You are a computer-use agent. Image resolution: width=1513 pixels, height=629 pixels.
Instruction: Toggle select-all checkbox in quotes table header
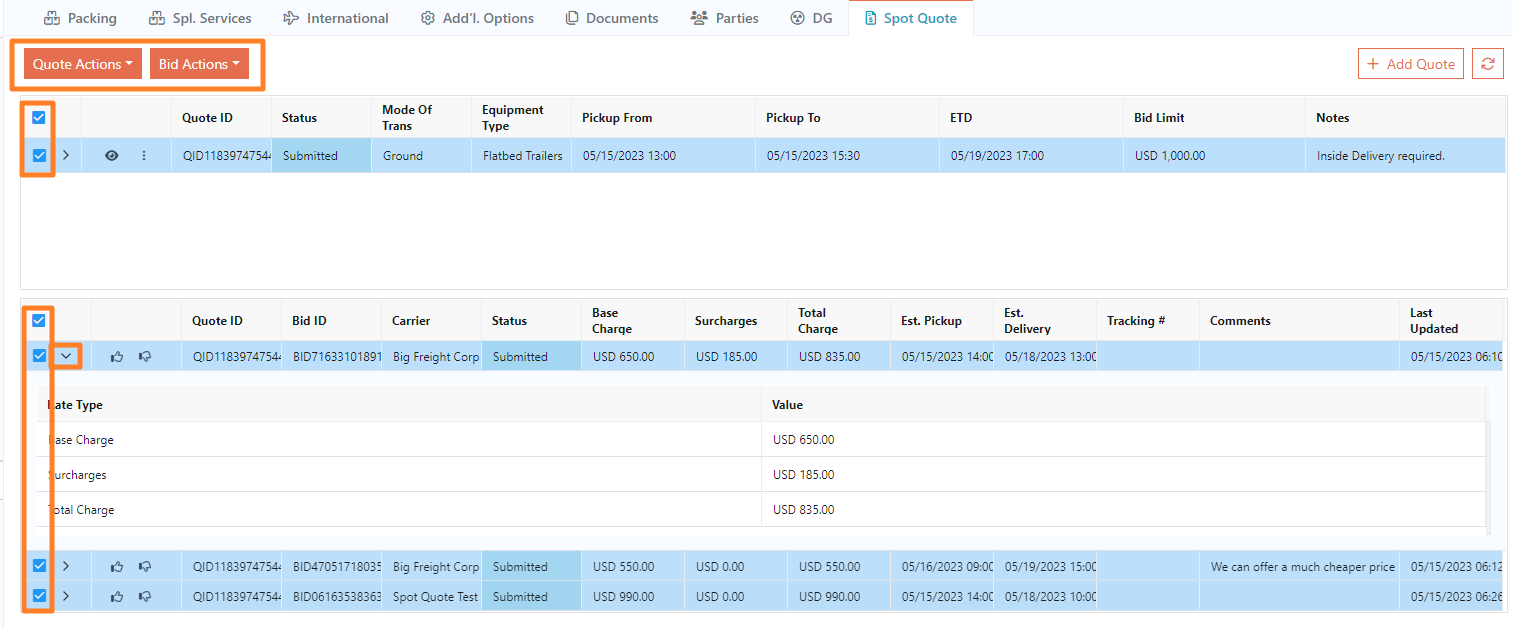pyautogui.click(x=39, y=118)
